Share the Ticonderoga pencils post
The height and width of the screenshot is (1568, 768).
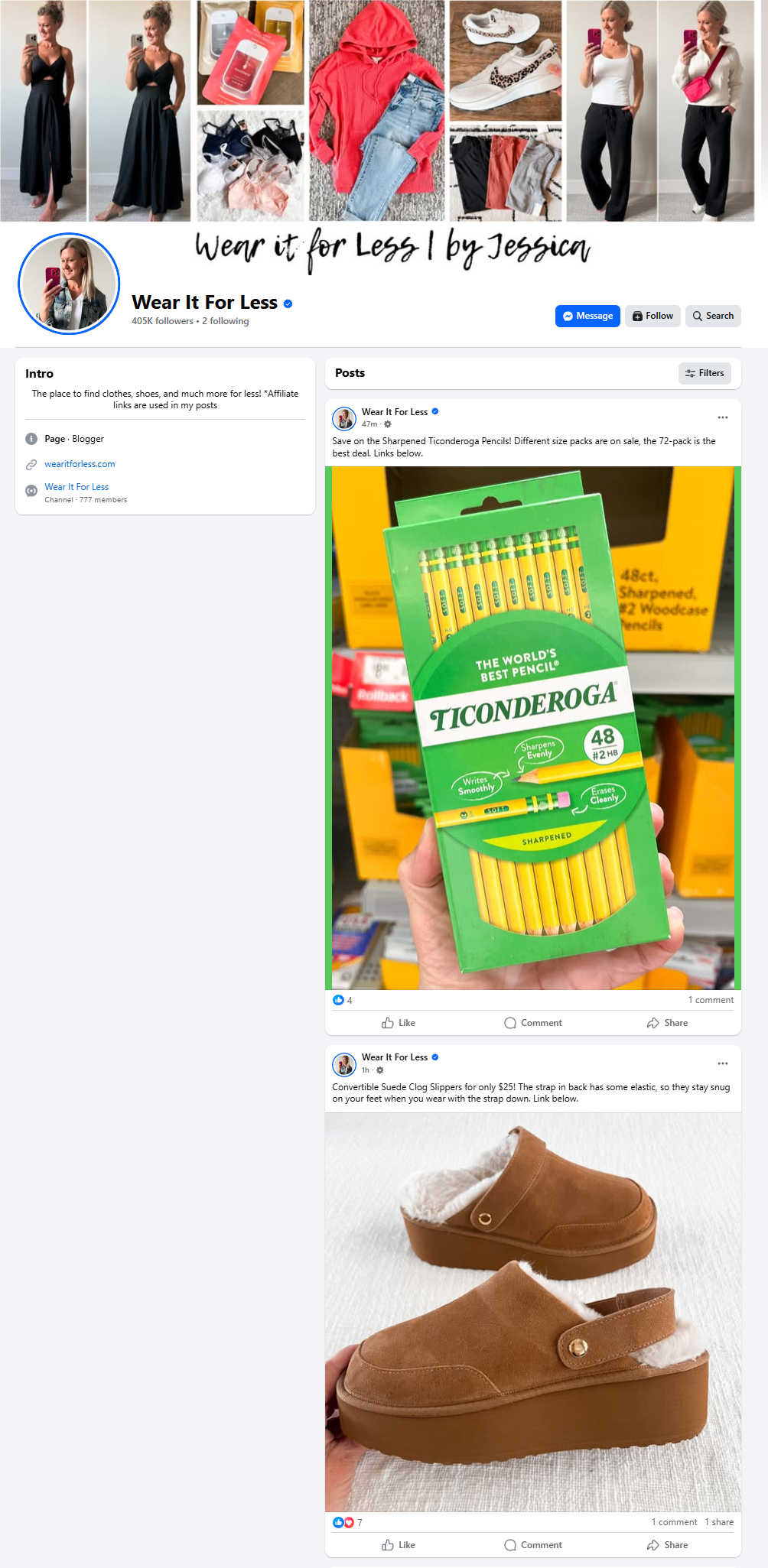[667, 1023]
